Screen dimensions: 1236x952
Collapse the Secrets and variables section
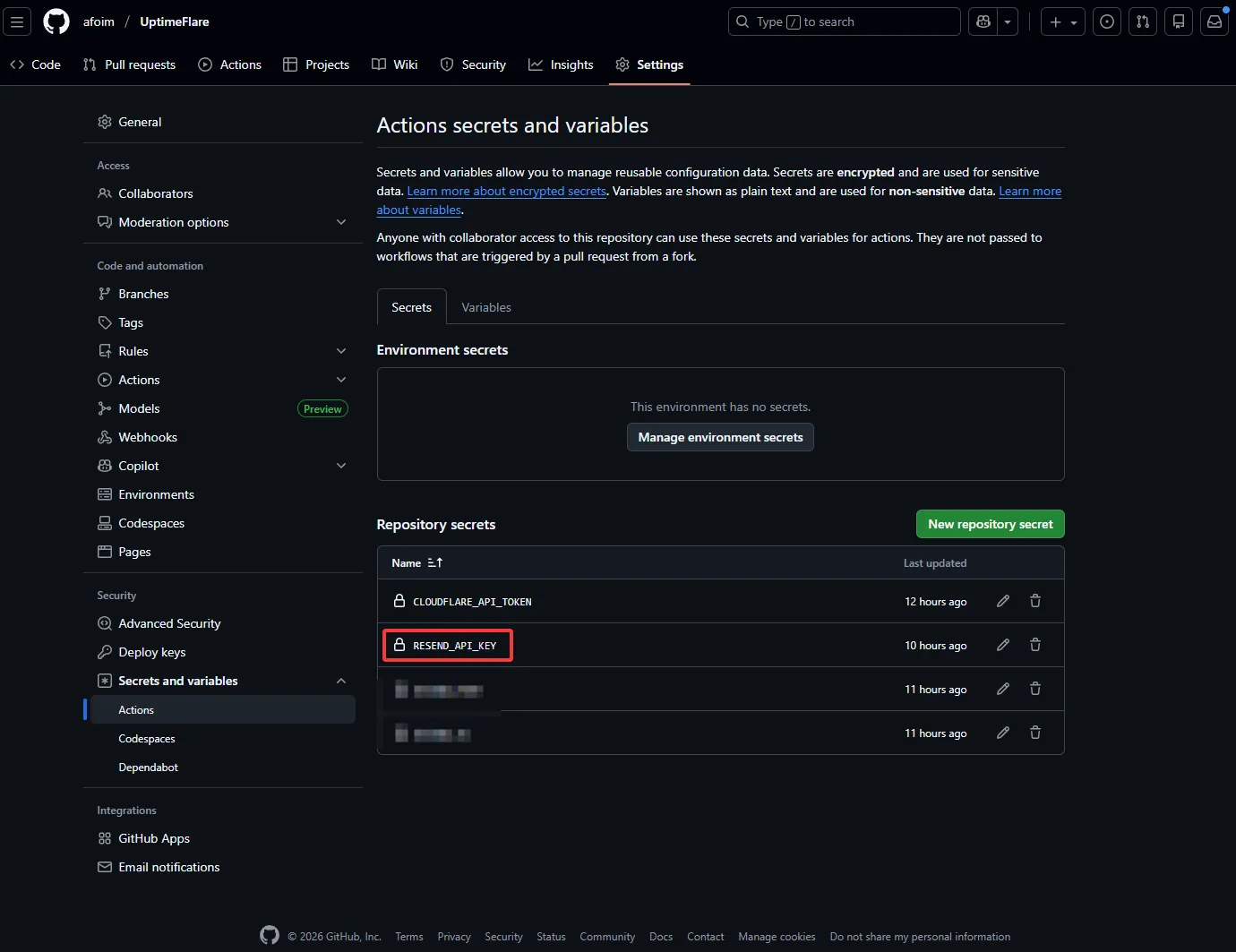click(x=341, y=681)
